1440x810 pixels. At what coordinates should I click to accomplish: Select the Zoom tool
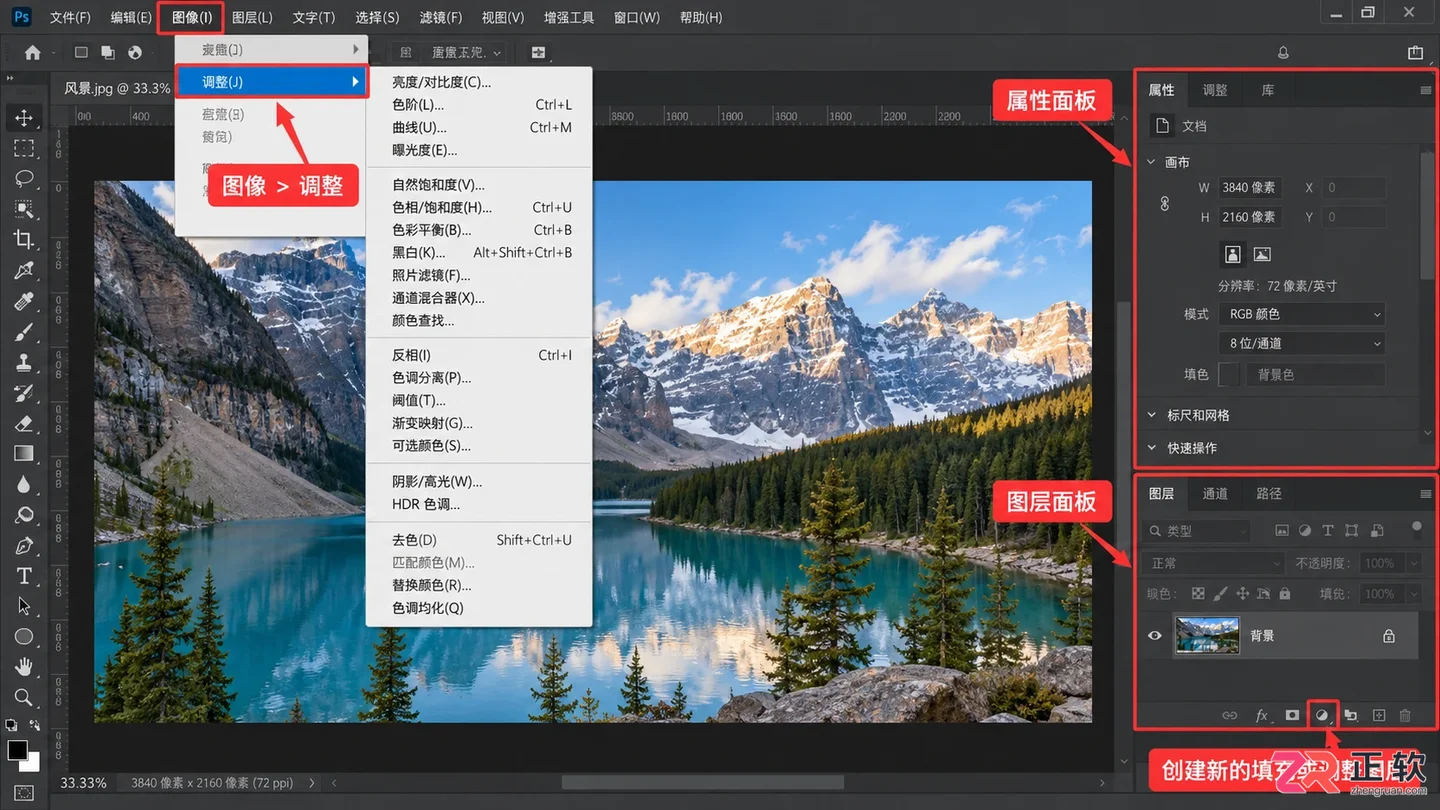(x=24, y=697)
